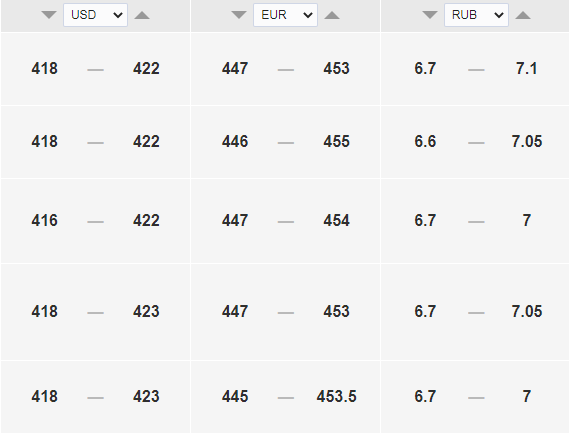Select first row 422 USD sell rate
This screenshot has width=569, height=433.
146,68
